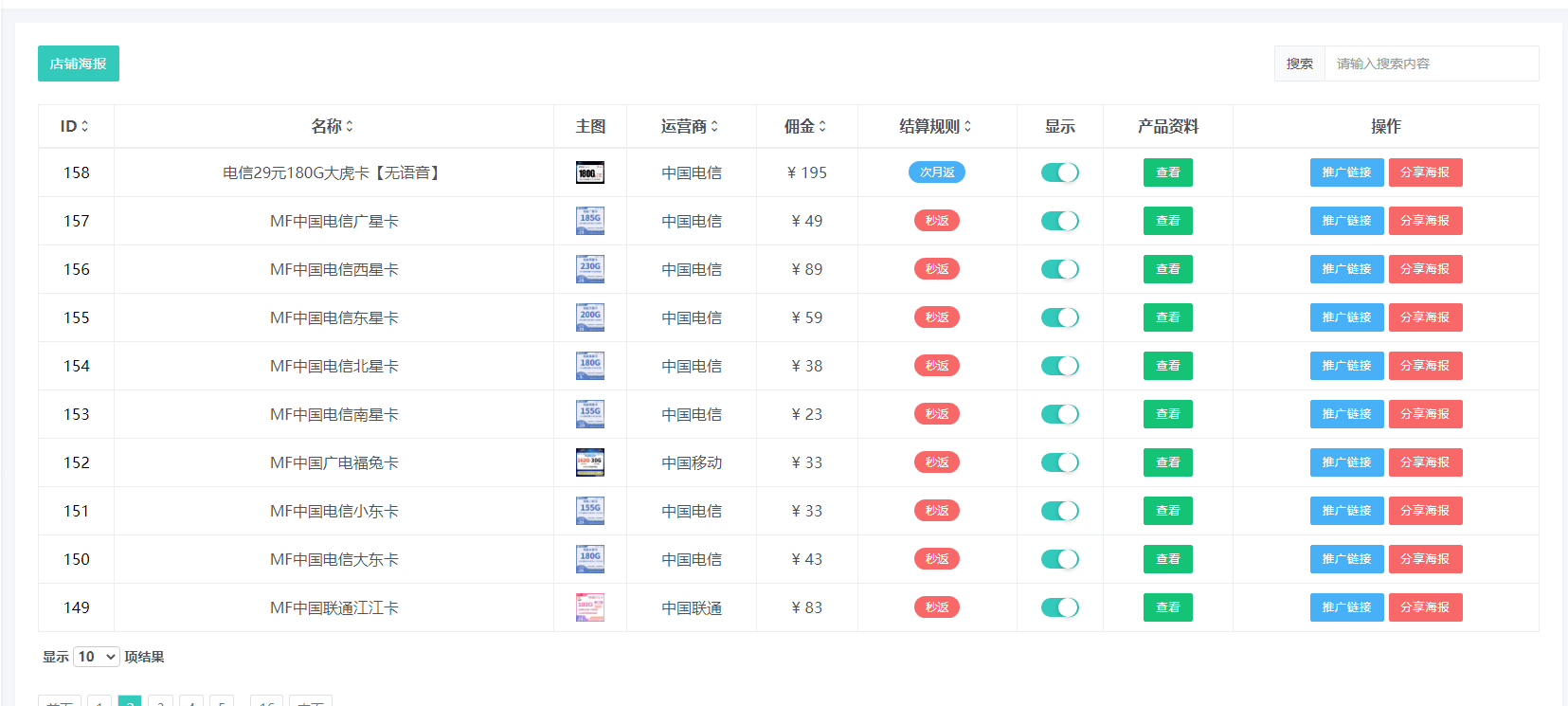1568x706 pixels.
Task: Hide MF中国广电福兔卡 via display switch
Action: tap(1060, 462)
